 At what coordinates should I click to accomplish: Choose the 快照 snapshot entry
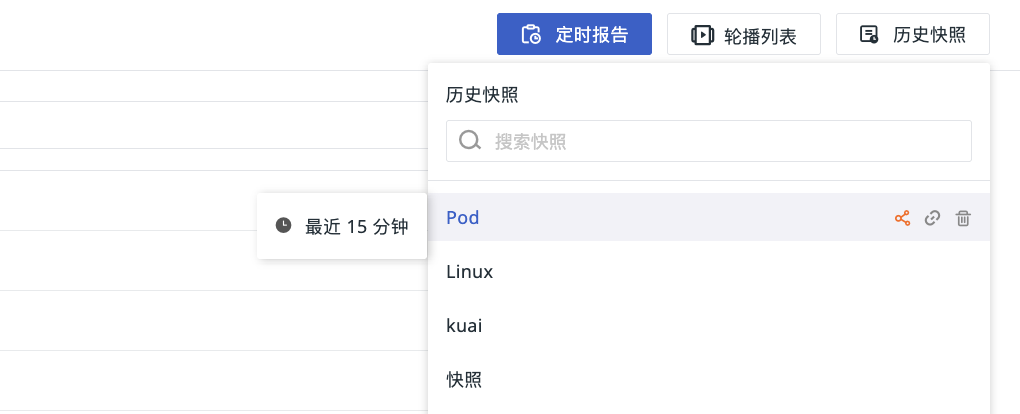(464, 380)
